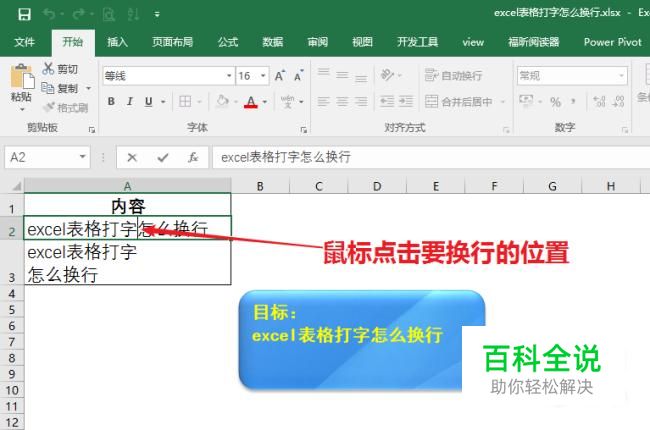This screenshot has width=650, height=430.
Task: Switch to the Formulas (公式) tab
Action: point(228,42)
